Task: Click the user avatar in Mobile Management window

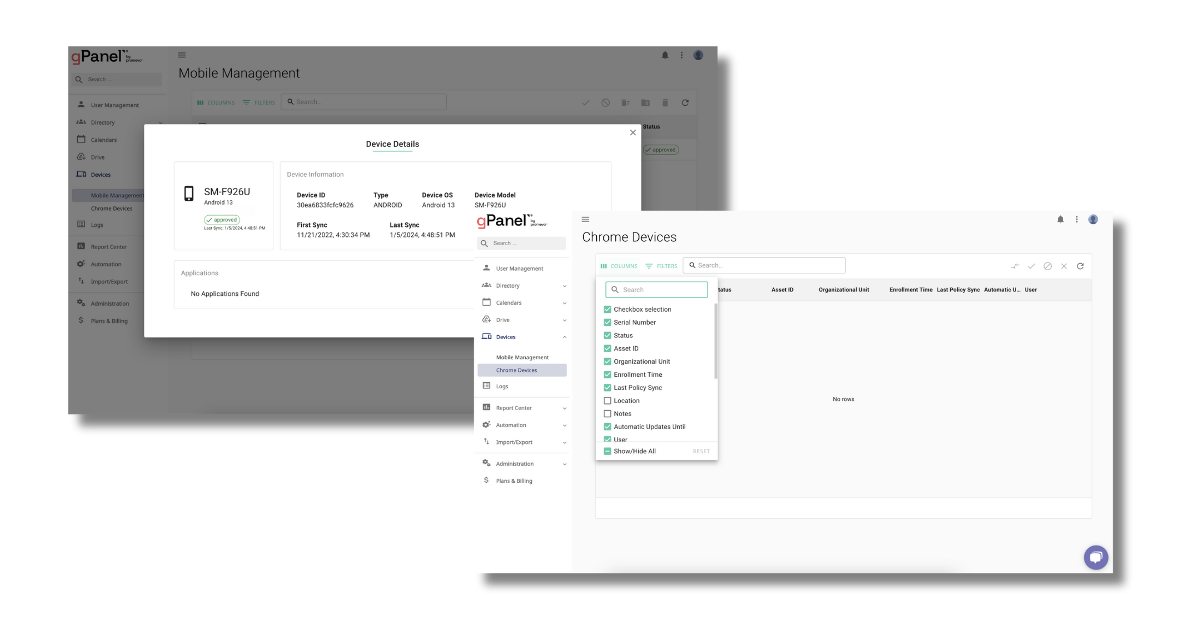Action: click(698, 55)
